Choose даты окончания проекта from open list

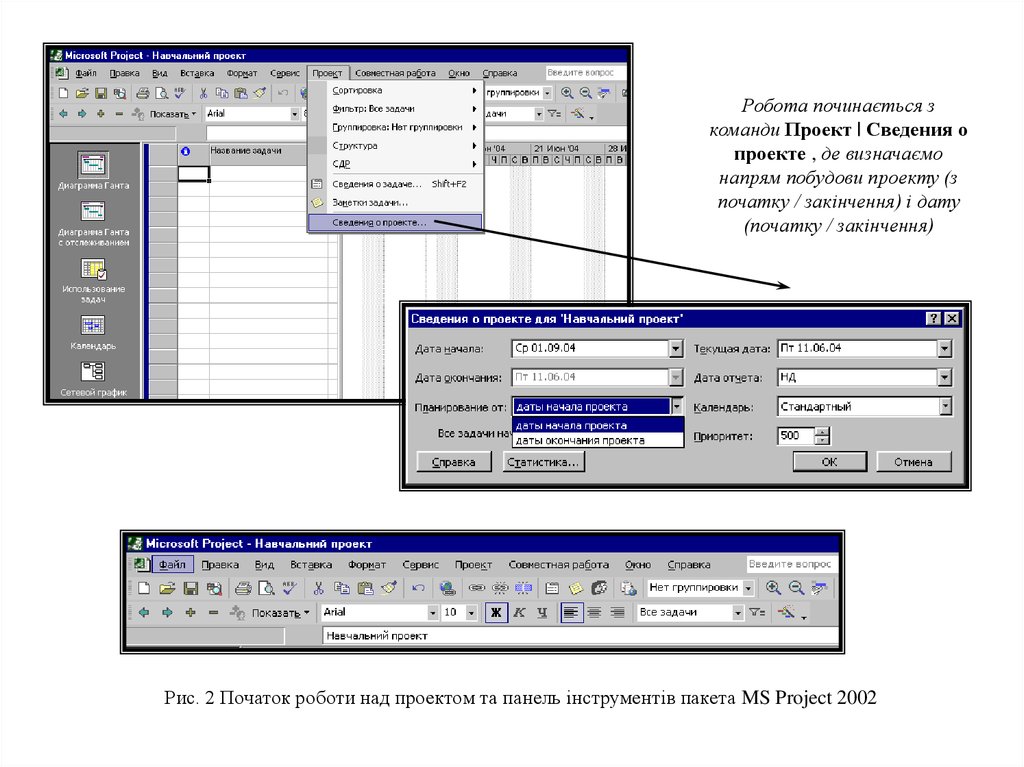tap(598, 440)
